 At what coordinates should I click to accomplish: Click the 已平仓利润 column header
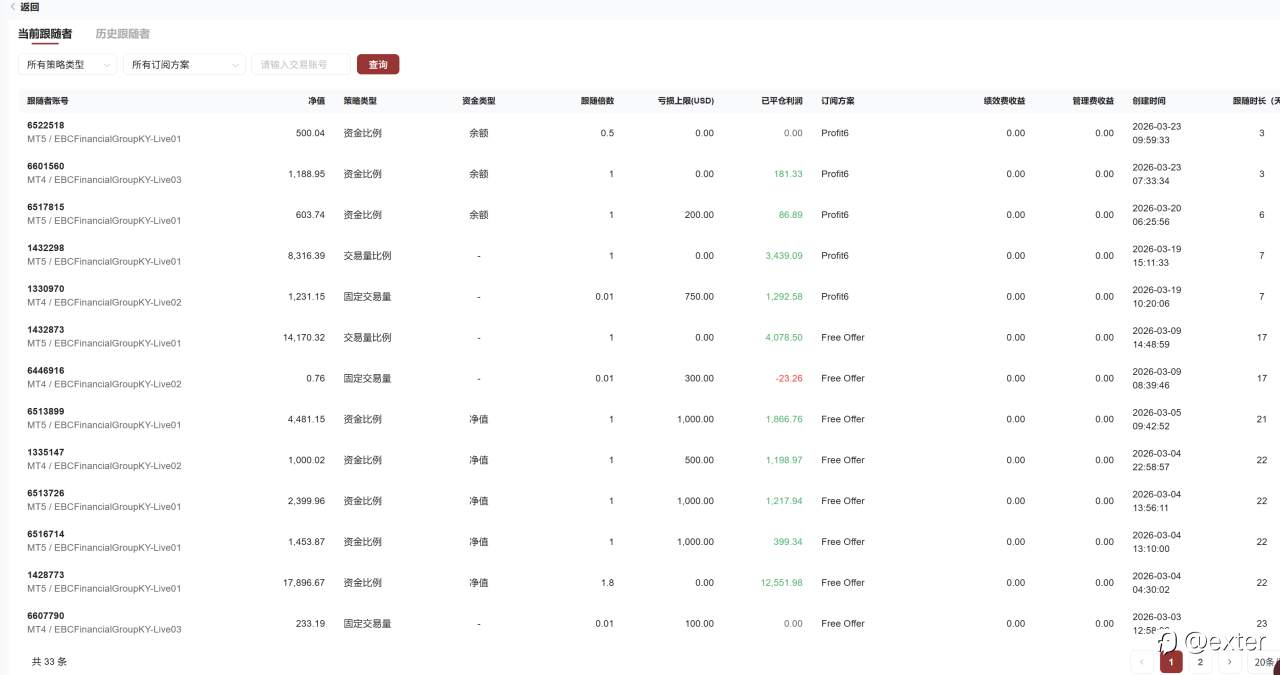point(781,101)
